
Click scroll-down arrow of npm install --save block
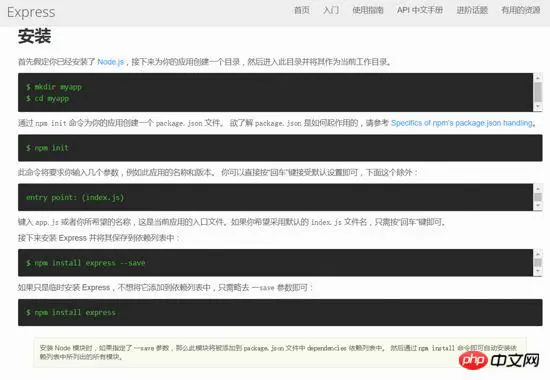coord(538,272)
